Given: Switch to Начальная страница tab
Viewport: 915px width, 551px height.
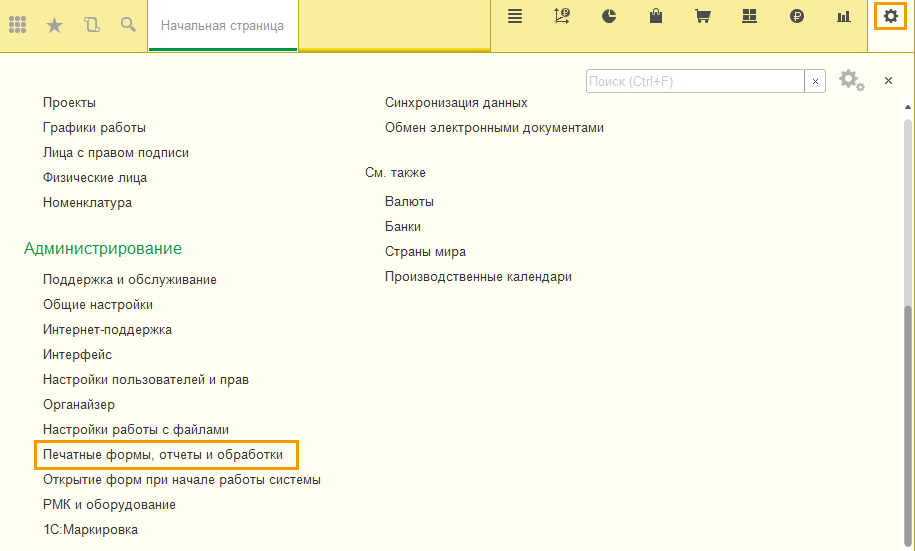Looking at the screenshot, I should [222, 26].
